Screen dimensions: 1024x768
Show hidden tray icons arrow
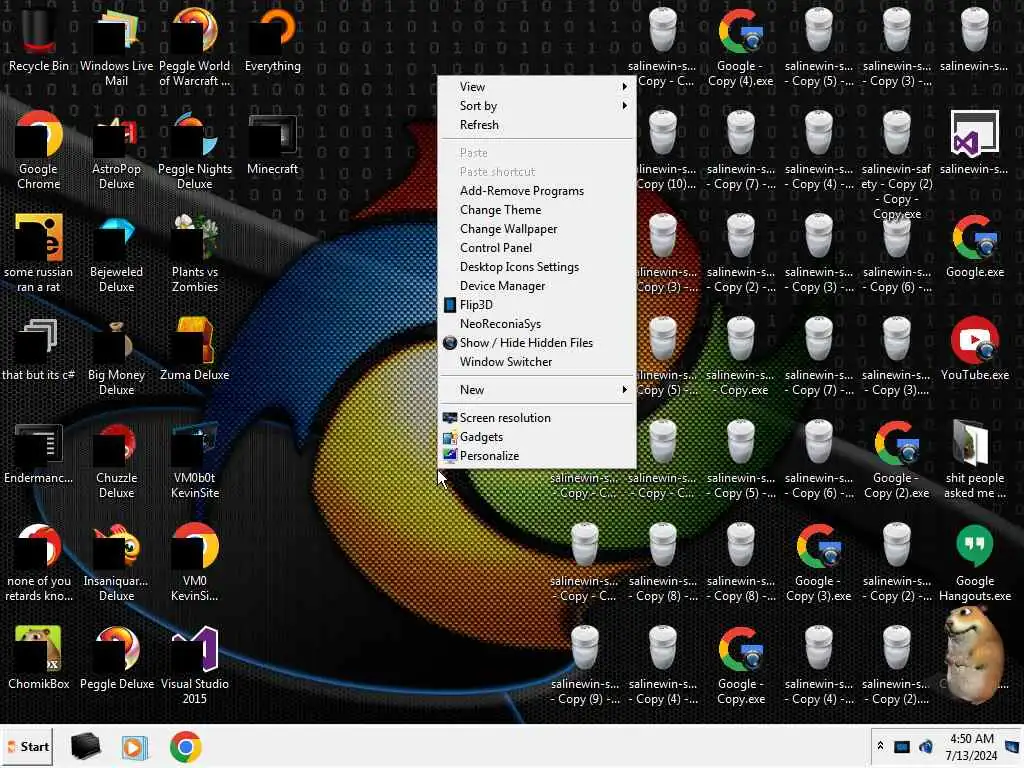880,746
